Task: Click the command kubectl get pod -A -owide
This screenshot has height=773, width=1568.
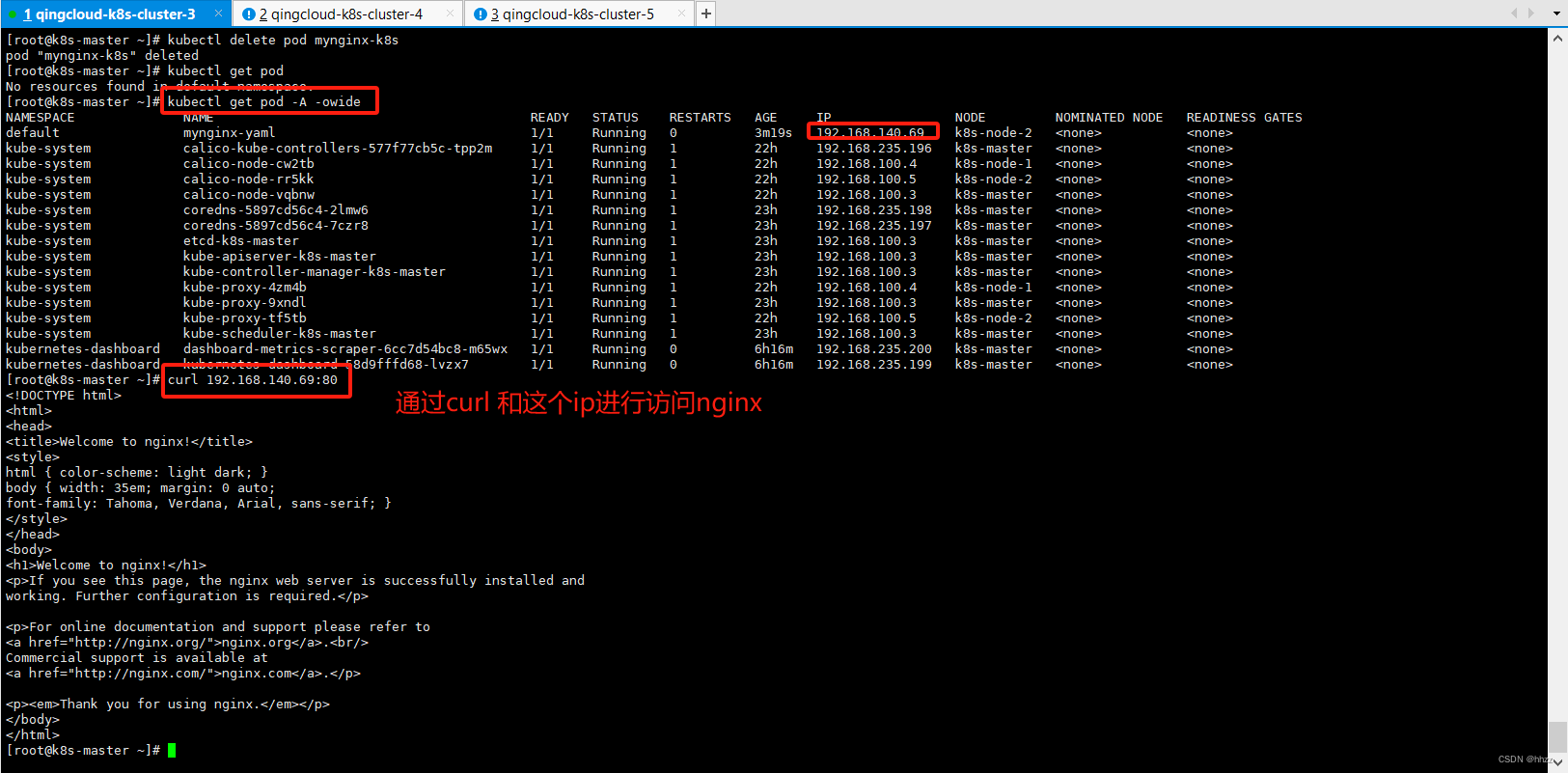Action: [263, 102]
